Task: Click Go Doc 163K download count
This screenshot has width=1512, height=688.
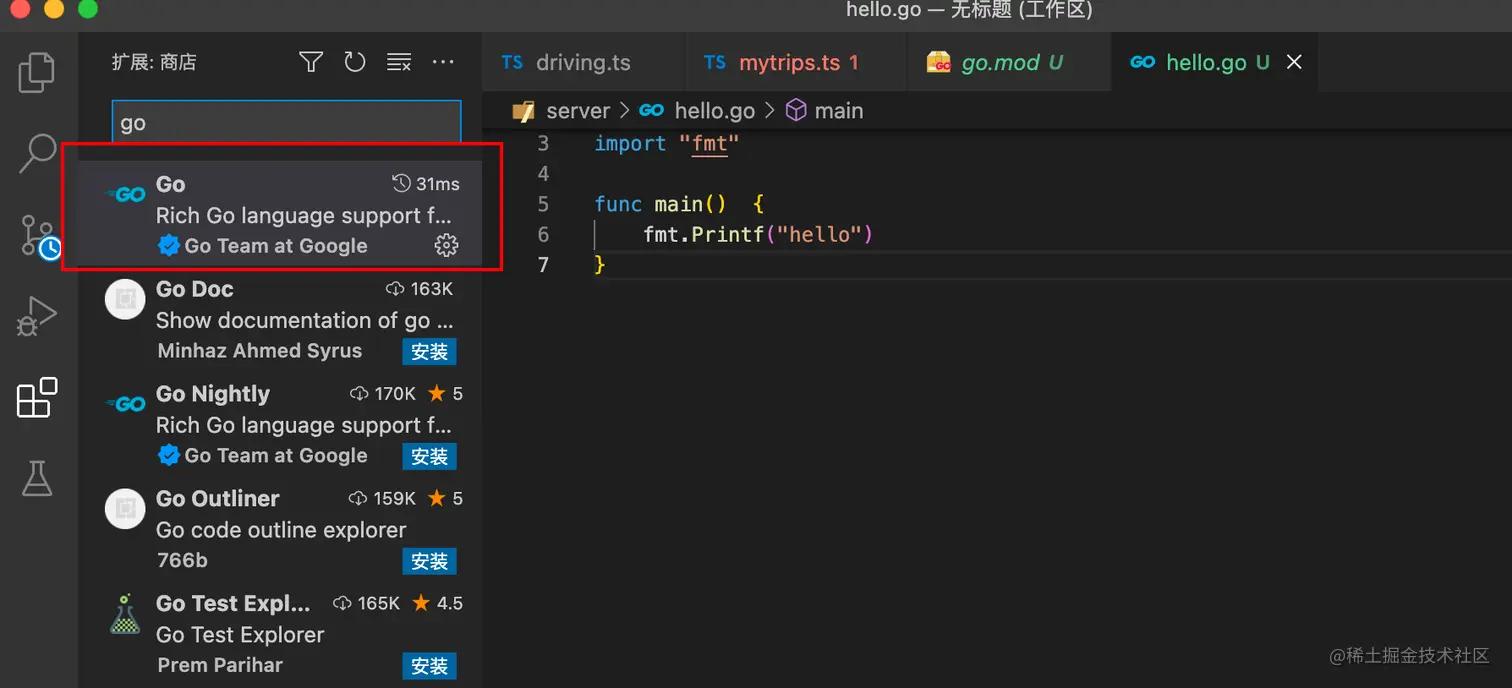Action: point(419,289)
